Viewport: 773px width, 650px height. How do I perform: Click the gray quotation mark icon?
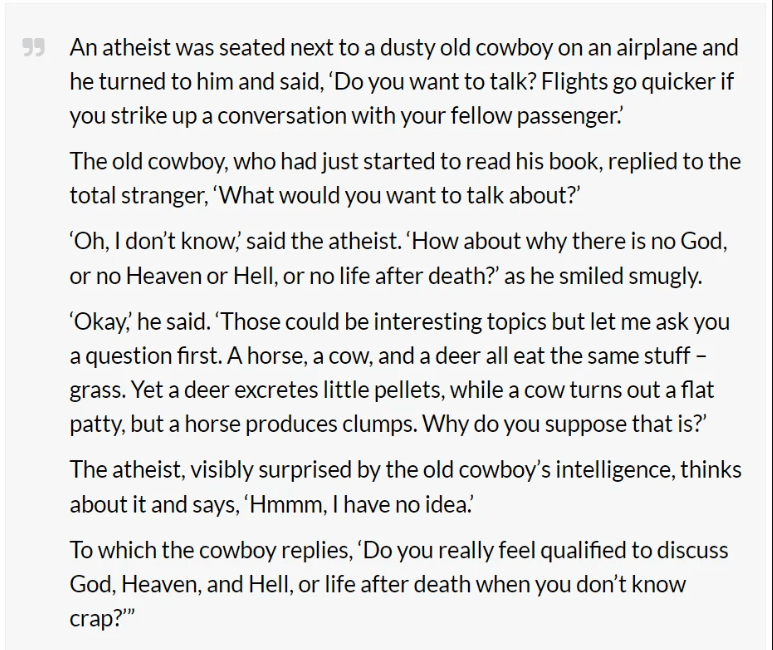click(x=34, y=47)
